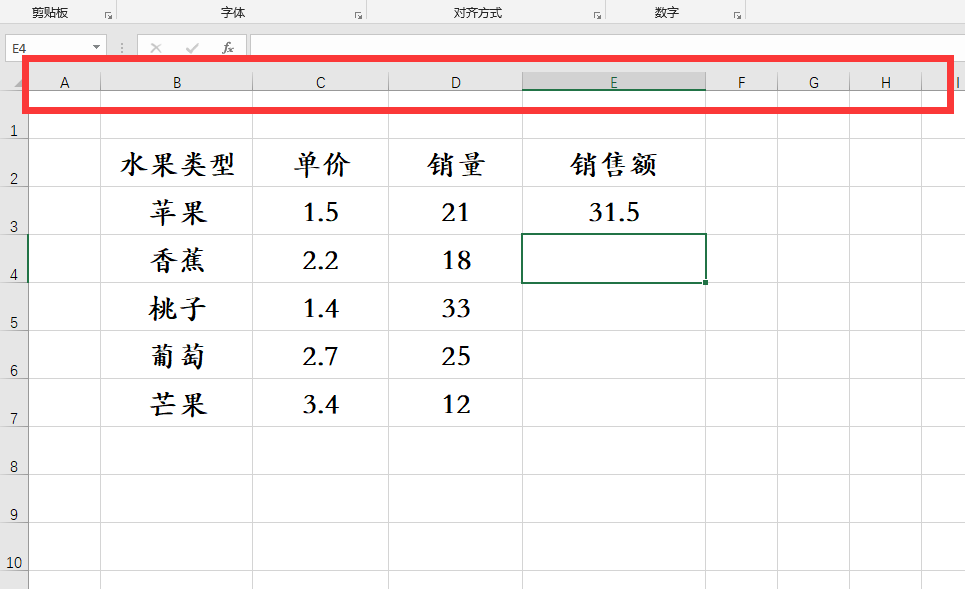
Task: Select the 香蕉 cell
Action: click(177, 259)
